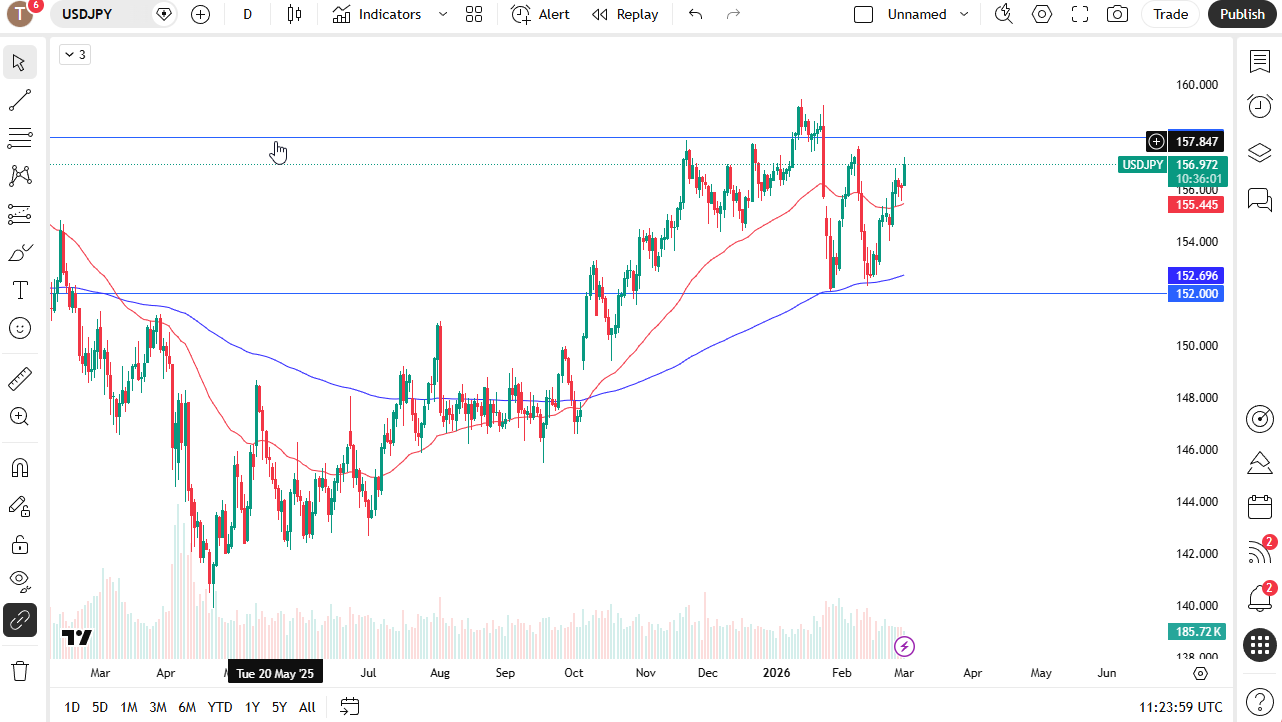Toggle stay in drawing mode pencil-lock
Screen dimensions: 1282x722
tap(20, 506)
